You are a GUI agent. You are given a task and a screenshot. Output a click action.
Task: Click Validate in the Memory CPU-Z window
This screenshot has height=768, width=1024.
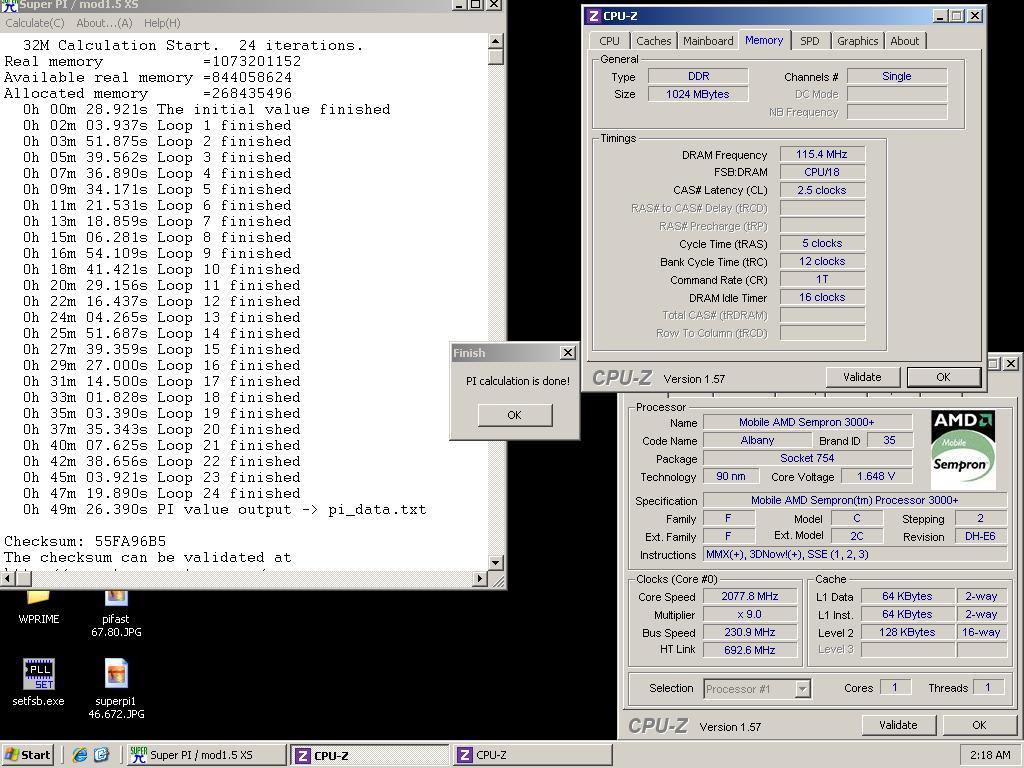(862, 377)
